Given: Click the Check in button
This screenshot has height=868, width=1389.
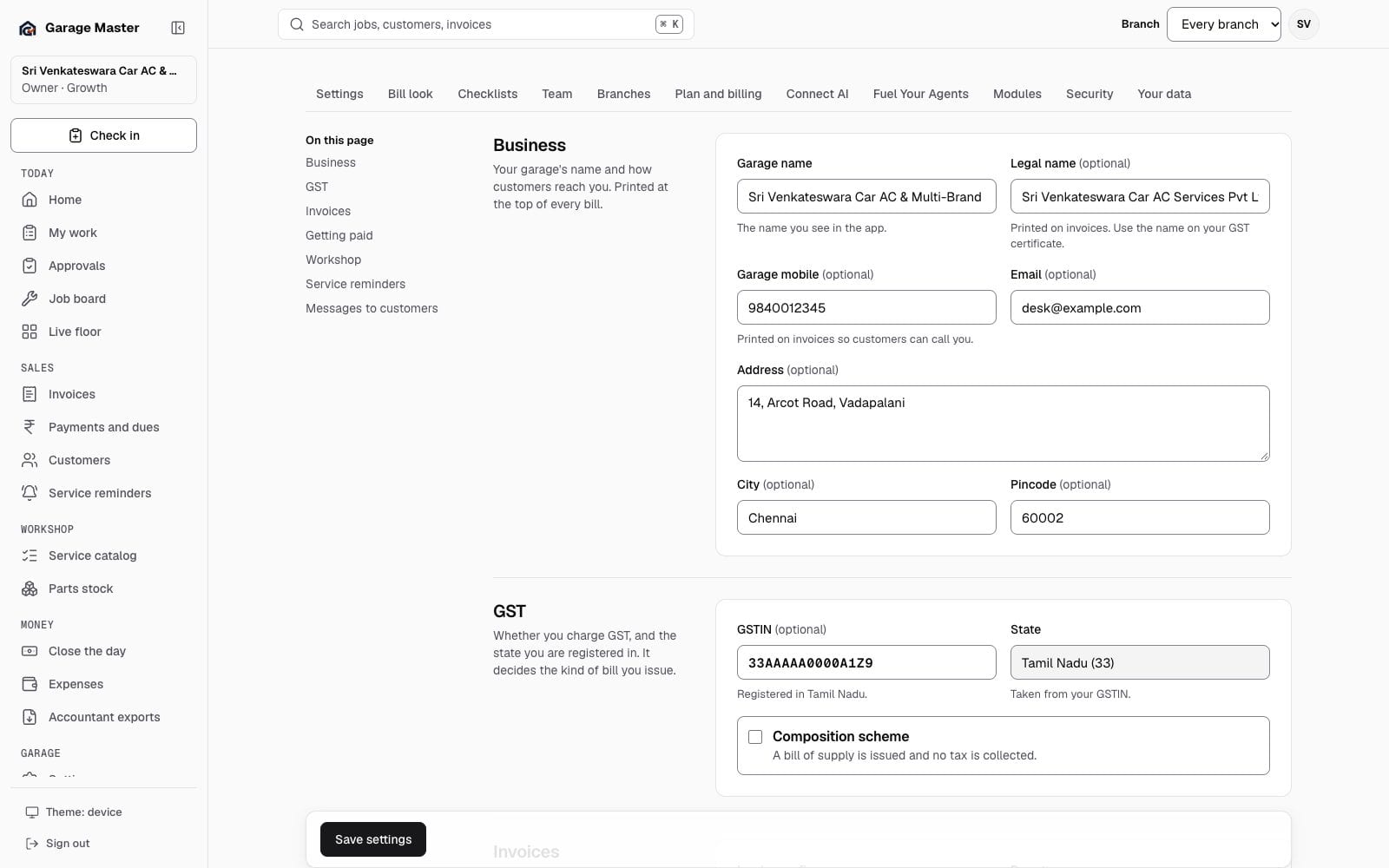Looking at the screenshot, I should click(x=103, y=135).
